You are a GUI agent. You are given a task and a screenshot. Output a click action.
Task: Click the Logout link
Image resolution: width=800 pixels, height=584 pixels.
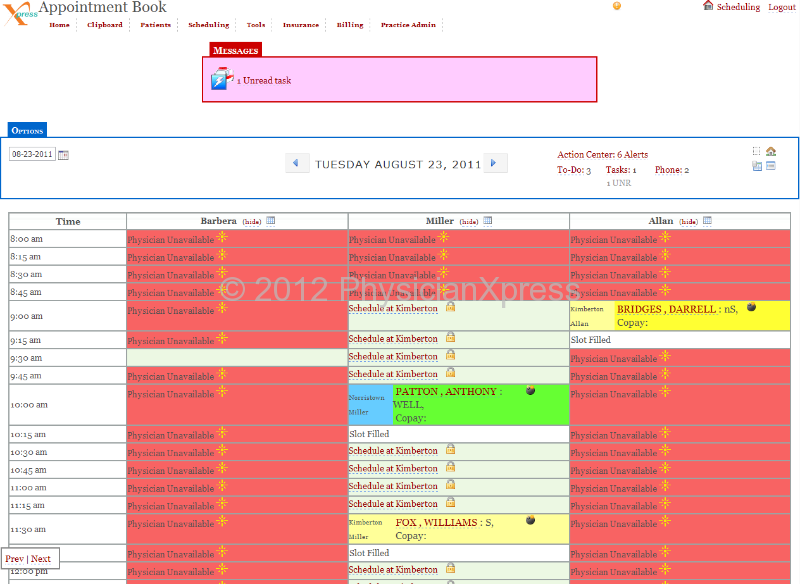782,7
